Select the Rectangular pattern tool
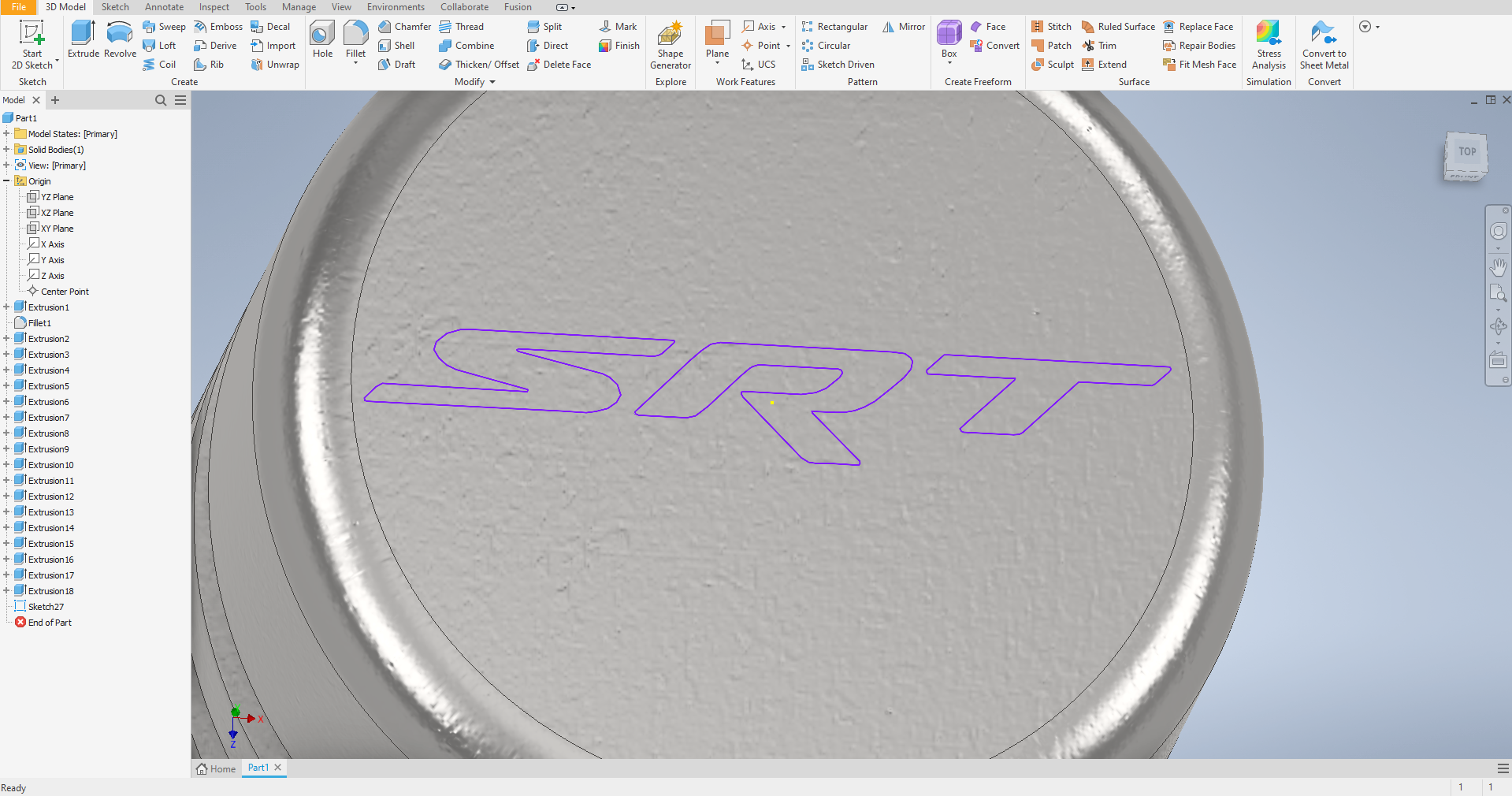The height and width of the screenshot is (796, 1512). click(x=834, y=27)
